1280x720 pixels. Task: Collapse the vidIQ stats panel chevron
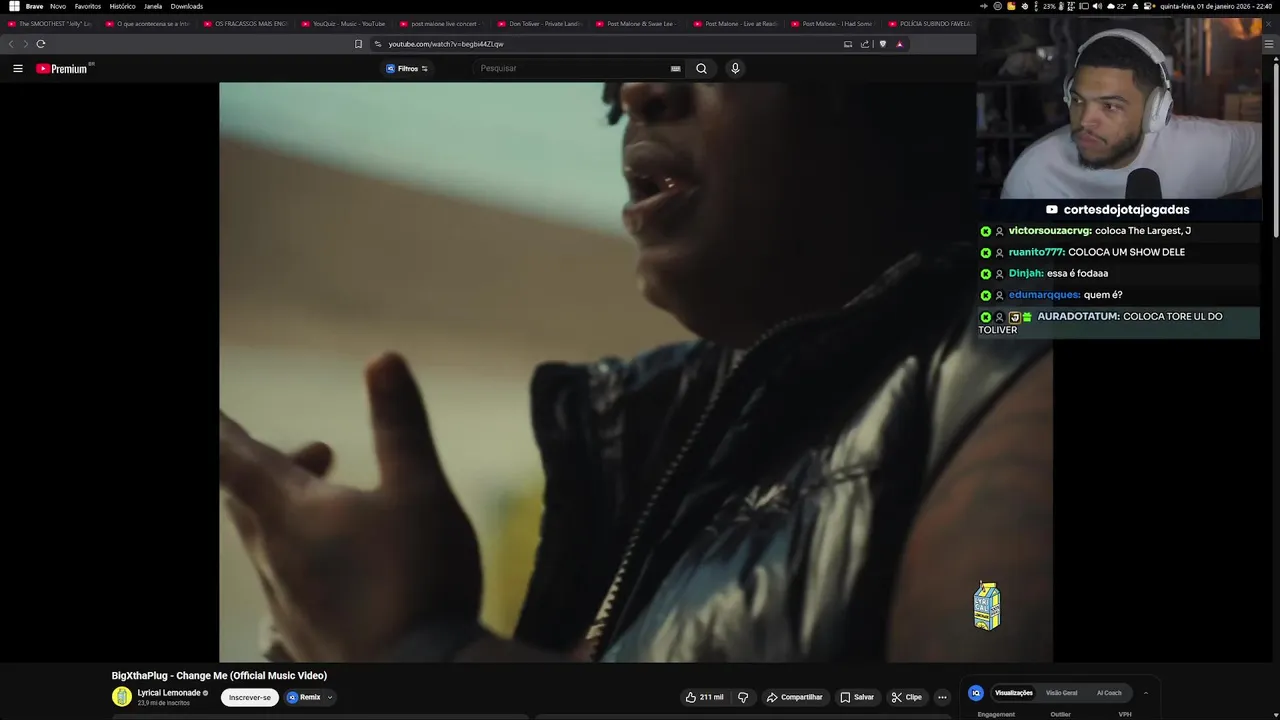(x=1146, y=693)
